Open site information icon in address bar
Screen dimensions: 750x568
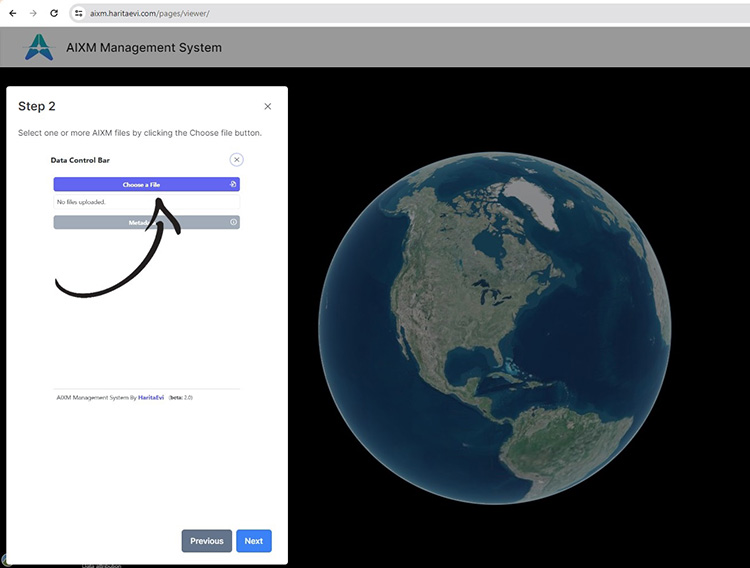[79, 14]
